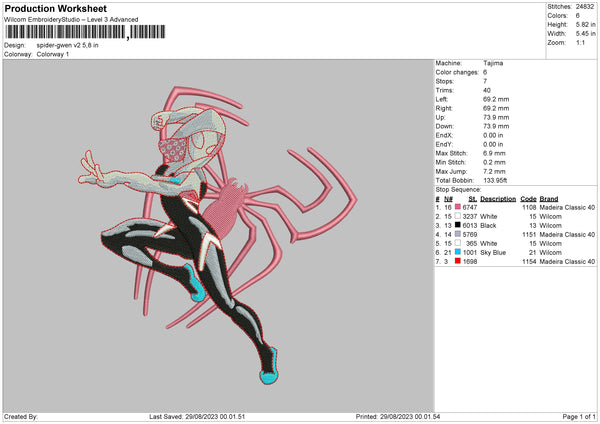Select the Trims value '40'
600x424 pixels.
pyautogui.click(x=487, y=90)
